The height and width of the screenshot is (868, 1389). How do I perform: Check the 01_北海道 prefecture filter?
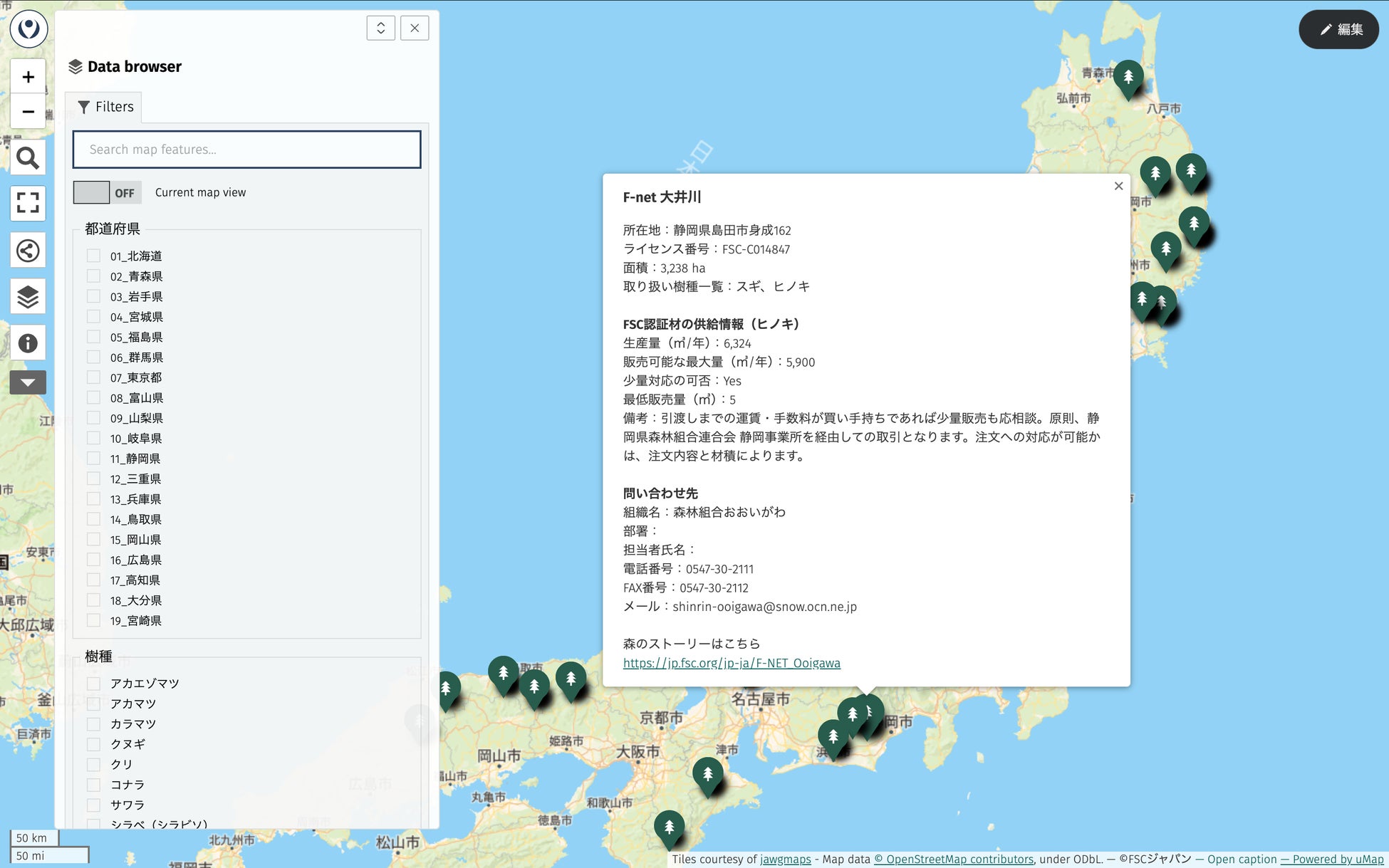(93, 256)
